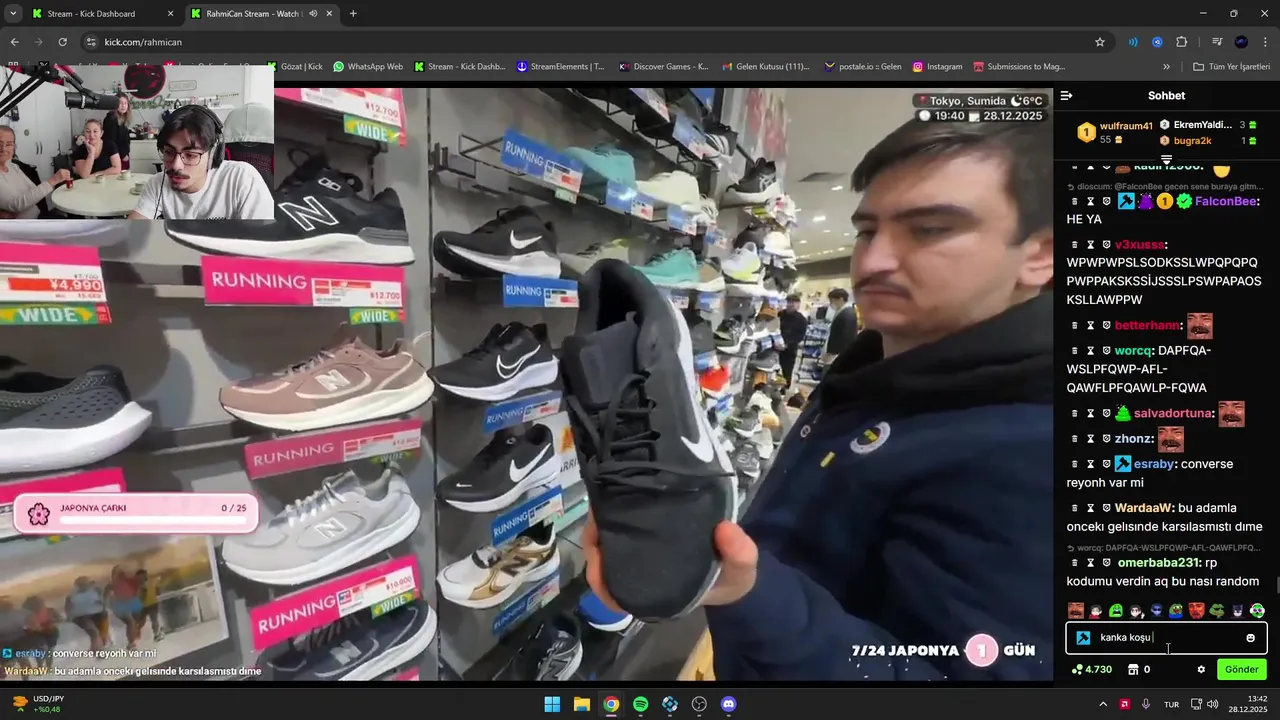Delete message icon beside esraby

pyautogui.click(x=1075, y=464)
